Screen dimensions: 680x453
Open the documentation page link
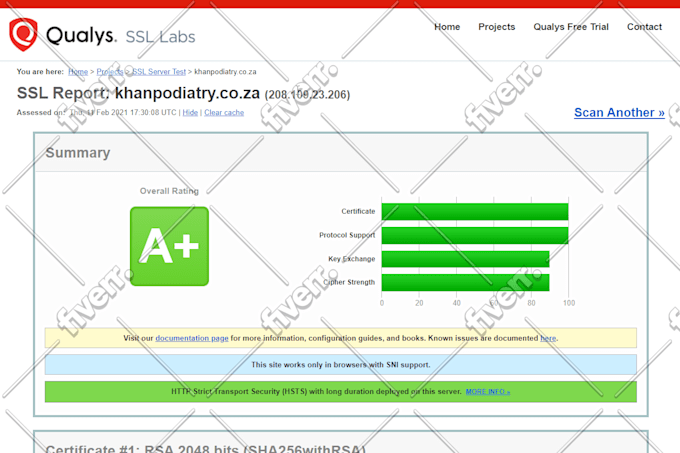coord(192,338)
